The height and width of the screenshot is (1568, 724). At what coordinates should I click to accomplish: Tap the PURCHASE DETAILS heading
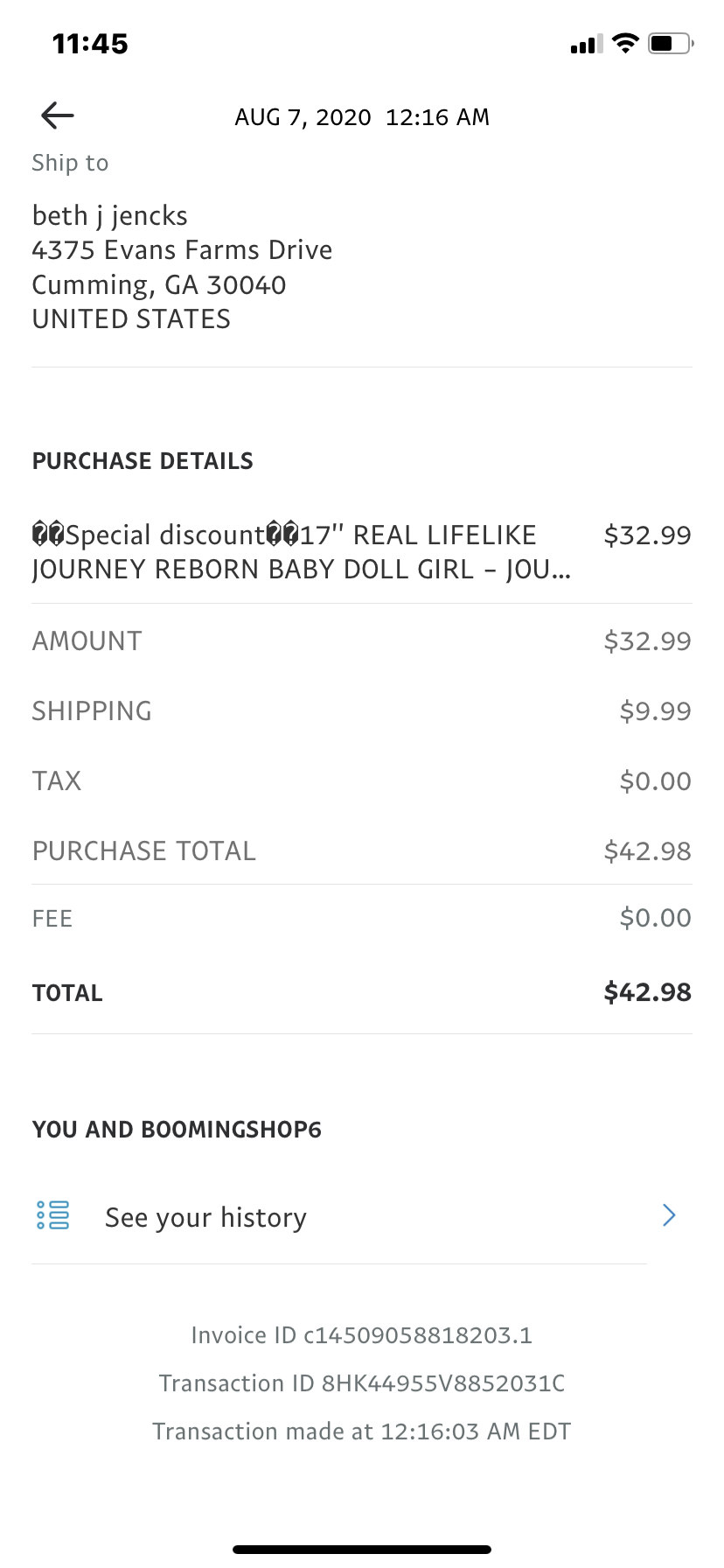click(143, 461)
